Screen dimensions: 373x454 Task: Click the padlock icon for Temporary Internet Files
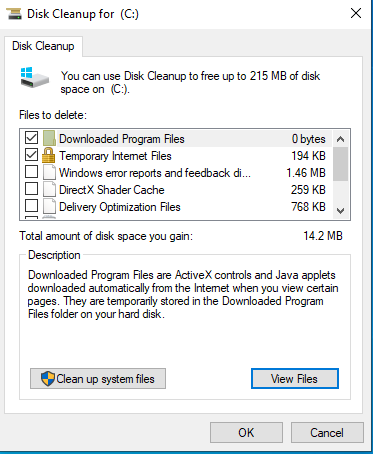[49, 155]
